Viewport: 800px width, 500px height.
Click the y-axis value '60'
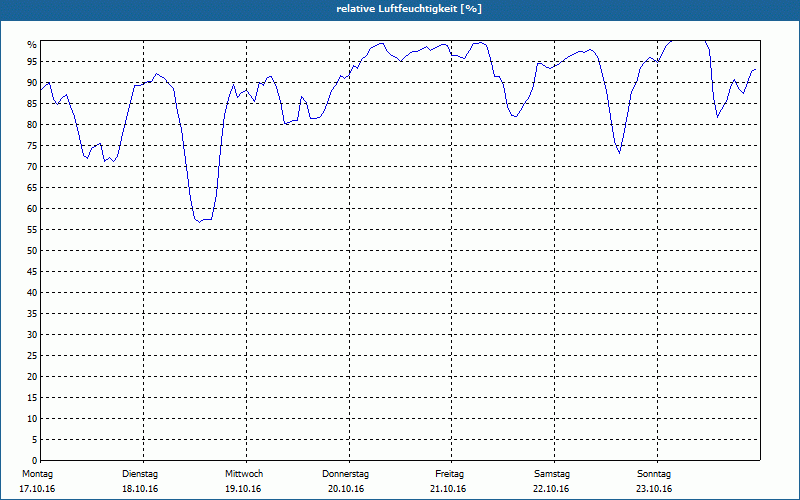(32, 209)
